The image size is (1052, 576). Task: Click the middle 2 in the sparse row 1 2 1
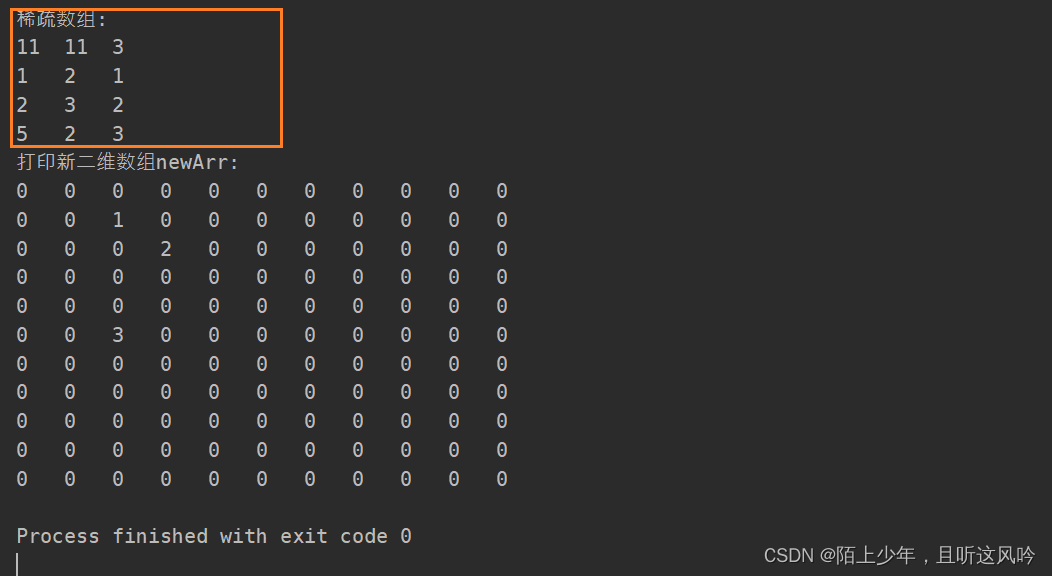(x=70, y=76)
